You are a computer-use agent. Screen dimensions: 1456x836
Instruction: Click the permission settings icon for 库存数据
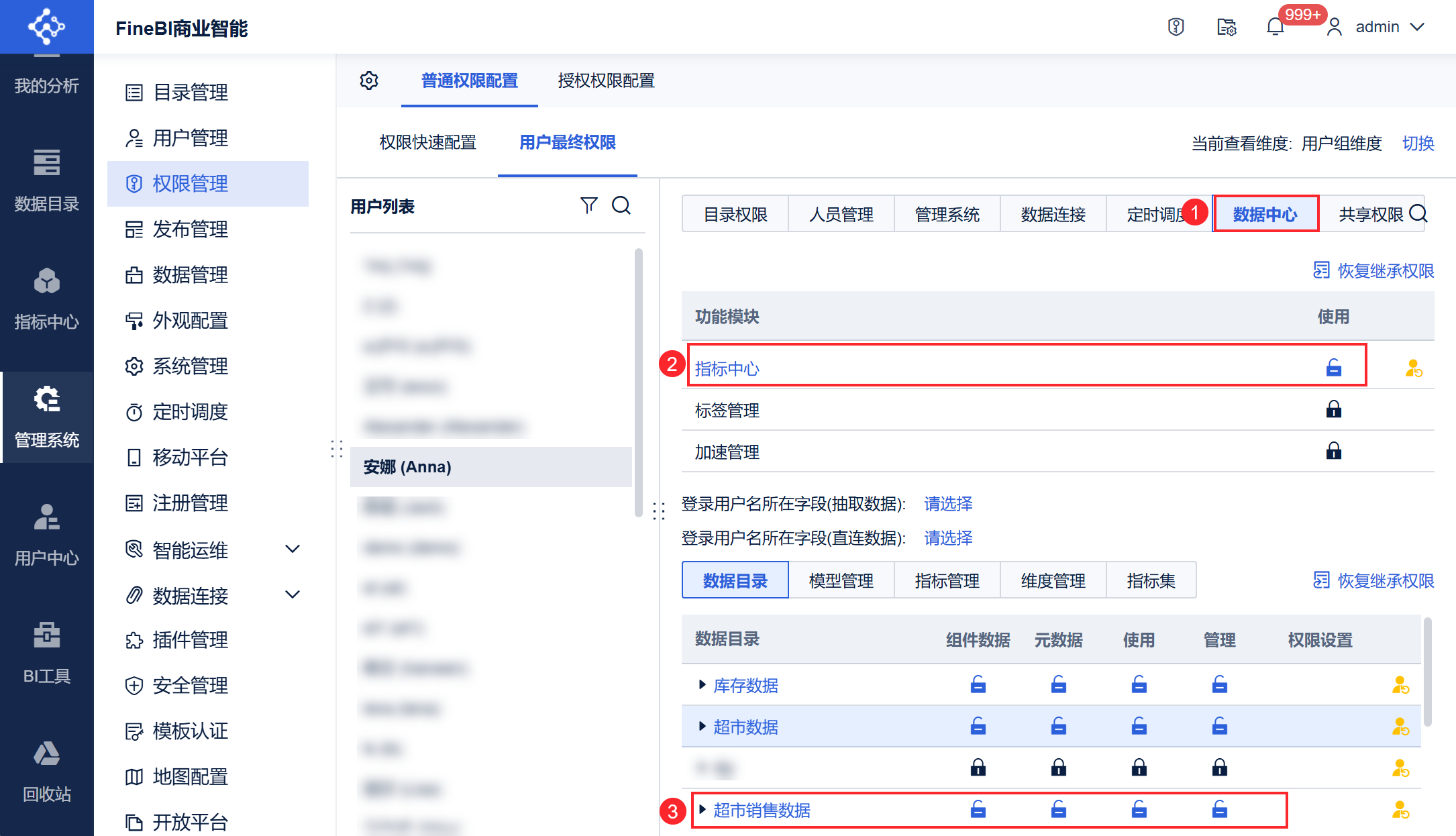(x=1400, y=685)
